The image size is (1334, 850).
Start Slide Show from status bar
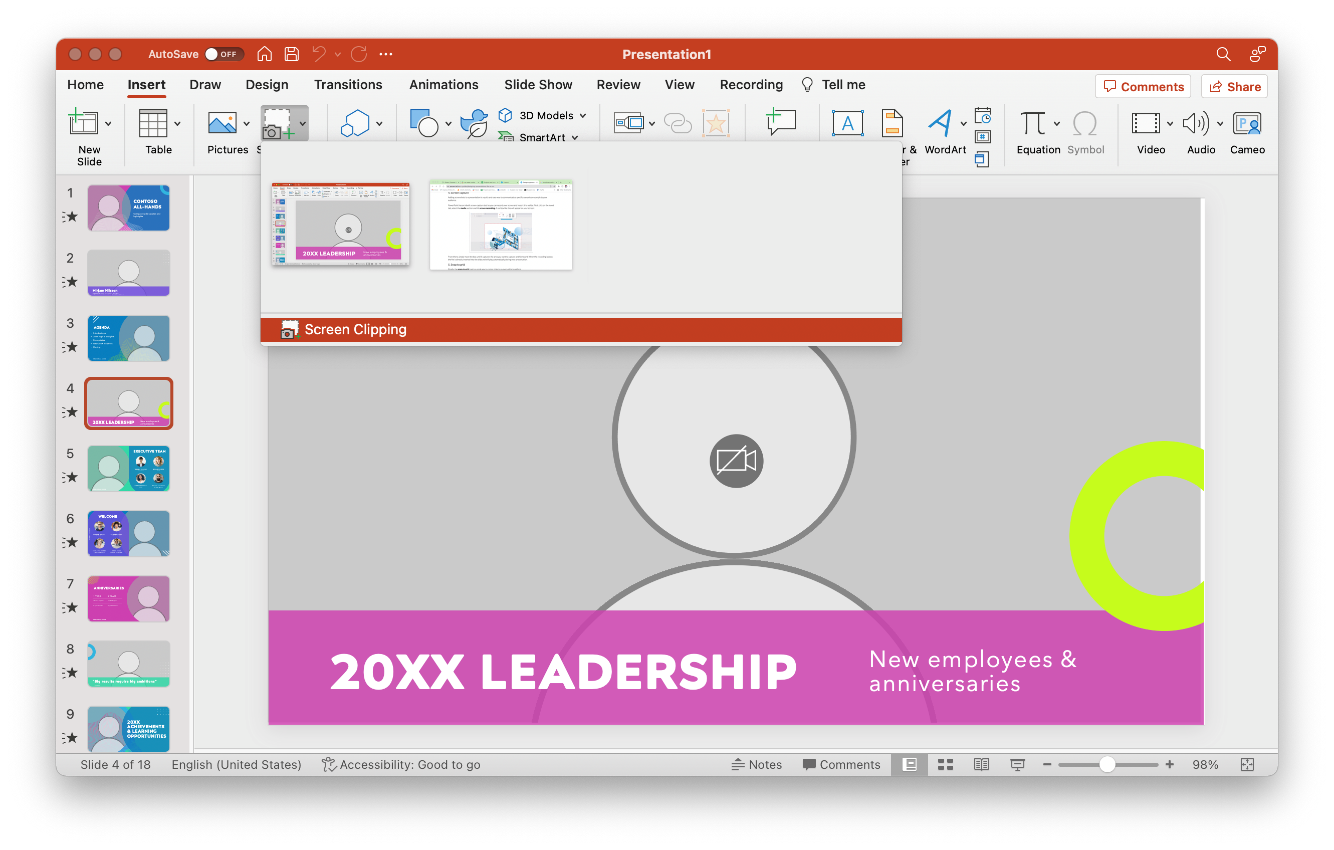(x=1017, y=764)
